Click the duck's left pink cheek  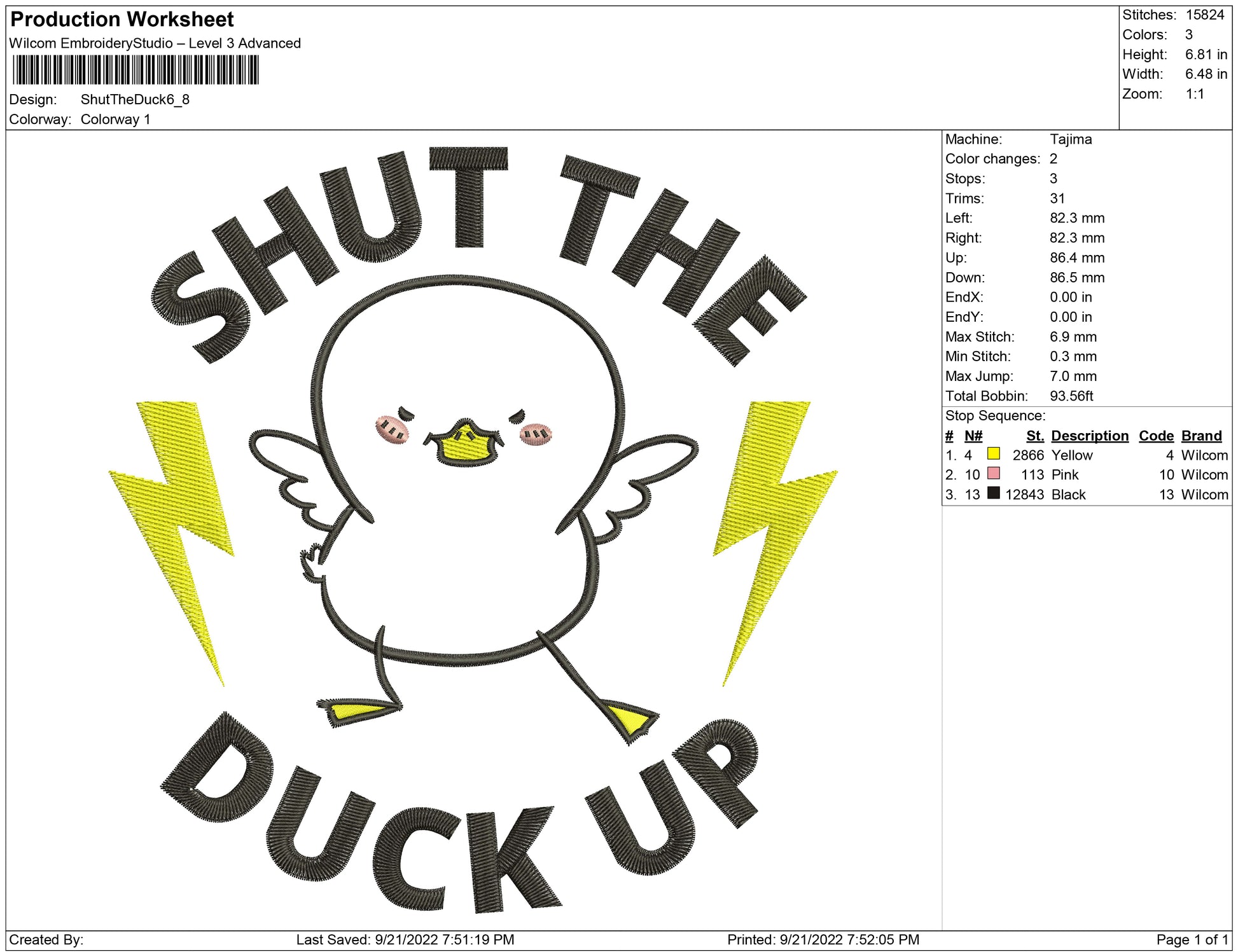point(391,430)
